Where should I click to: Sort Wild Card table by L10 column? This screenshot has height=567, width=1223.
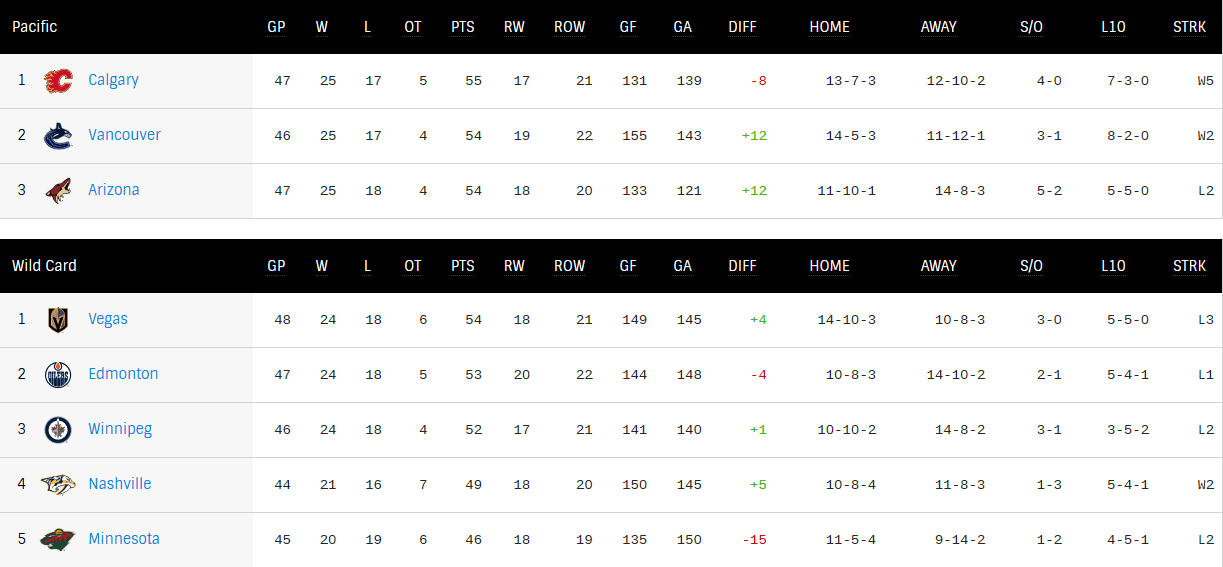[x=1113, y=266]
